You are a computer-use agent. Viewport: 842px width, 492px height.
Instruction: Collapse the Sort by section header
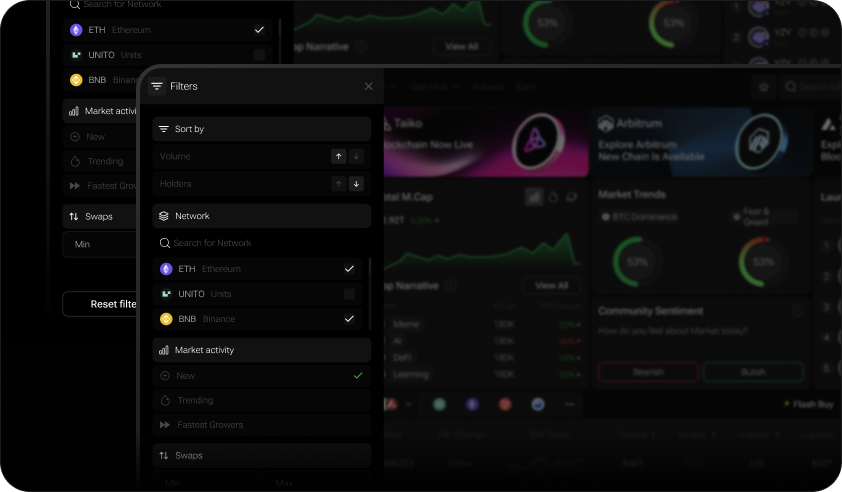pos(261,129)
